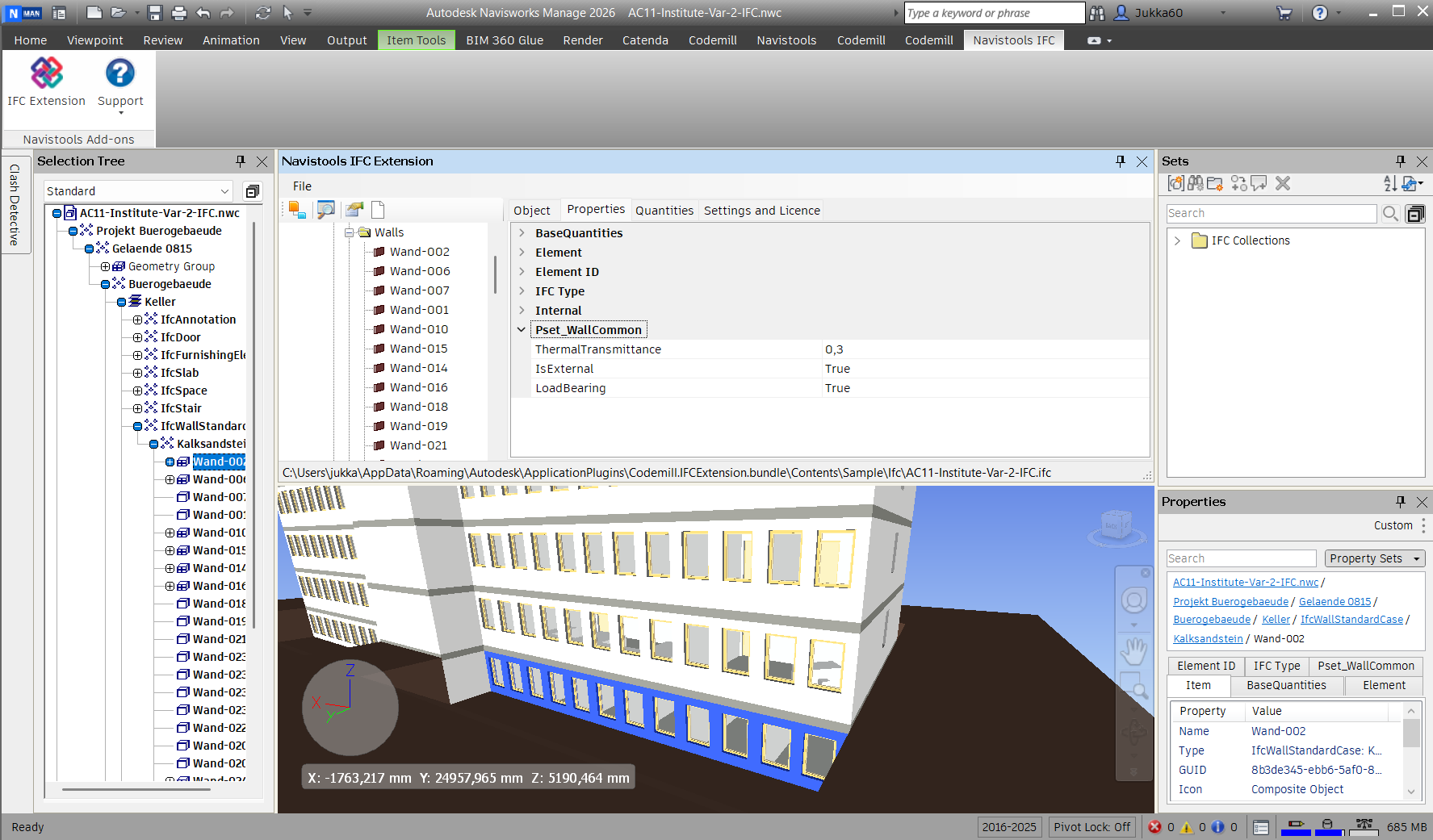The image size is (1433, 840).
Task: Click the ViewCube in the 3D viewport
Action: click(1117, 526)
